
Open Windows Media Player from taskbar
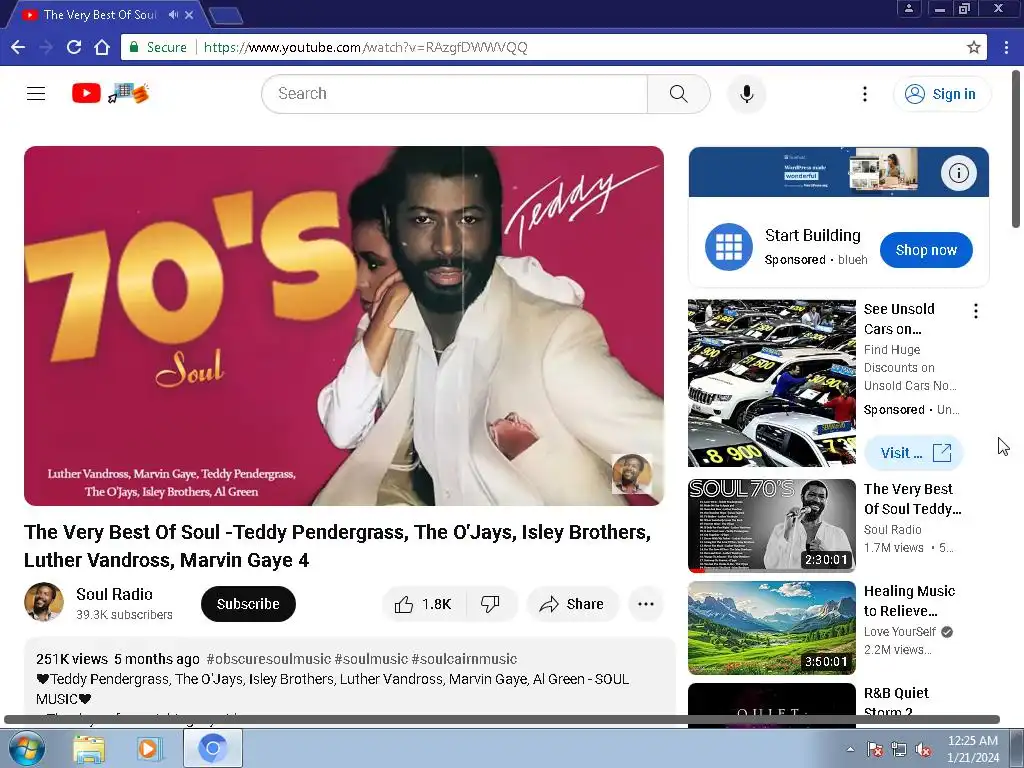tap(148, 749)
